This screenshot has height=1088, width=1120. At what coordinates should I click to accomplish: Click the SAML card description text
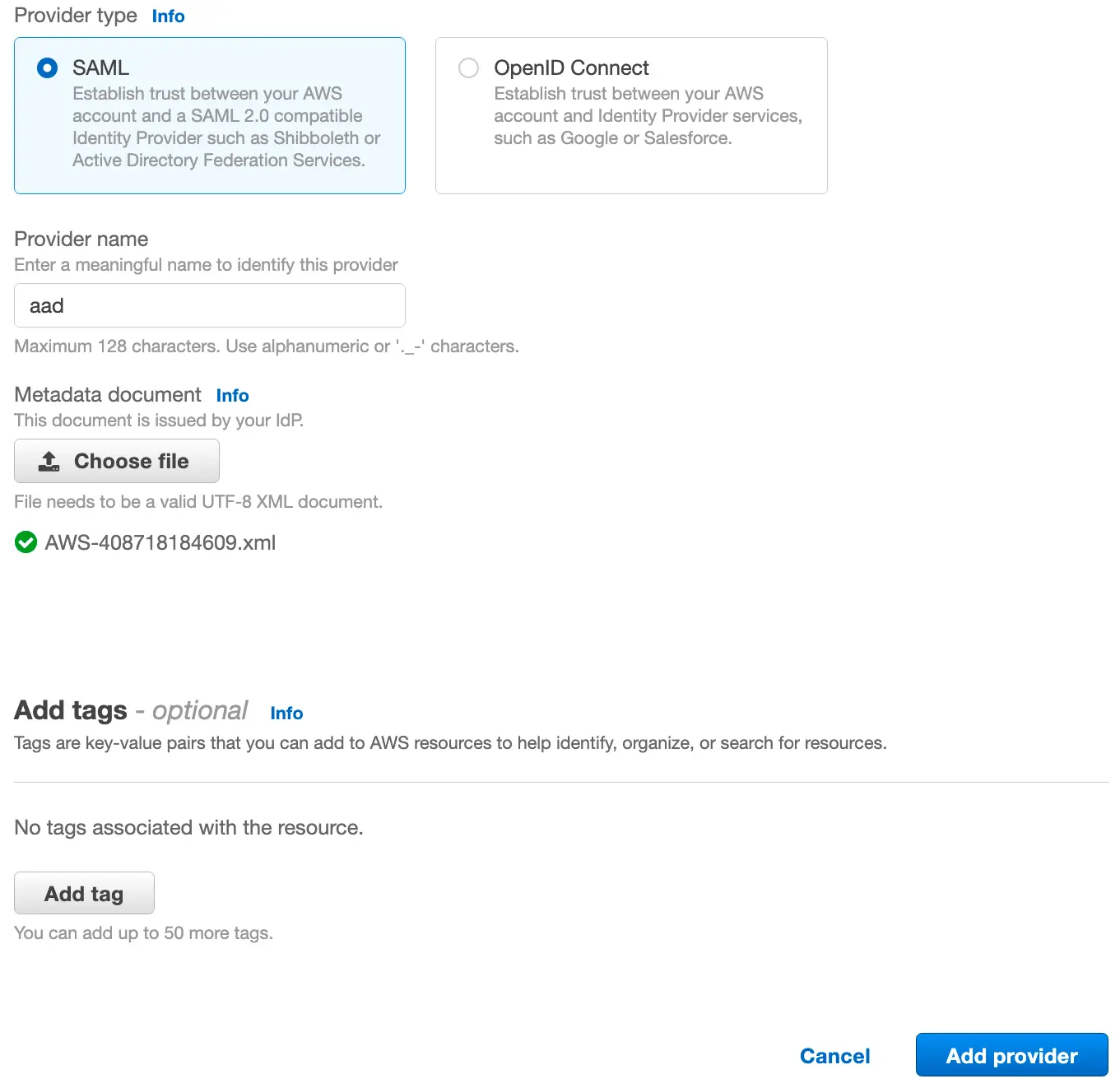coord(225,127)
